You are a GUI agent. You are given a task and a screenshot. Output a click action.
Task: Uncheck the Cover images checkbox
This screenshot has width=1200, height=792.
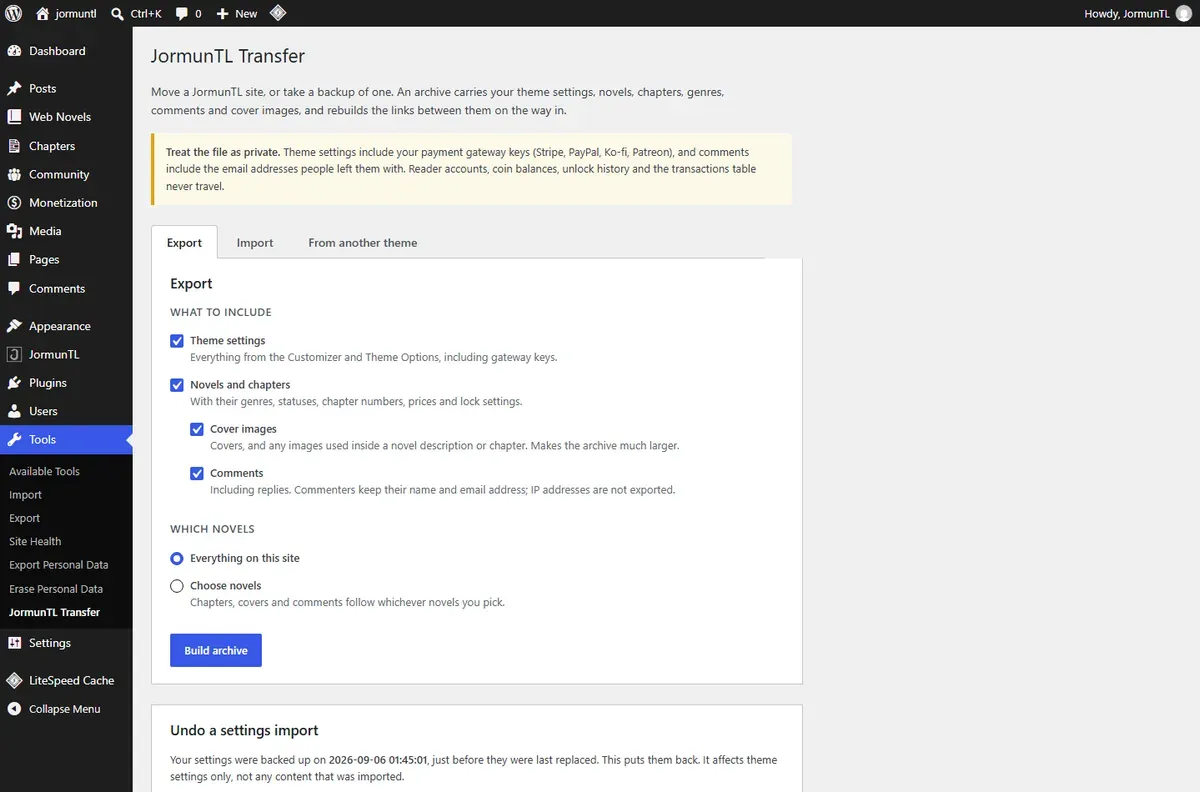click(197, 429)
